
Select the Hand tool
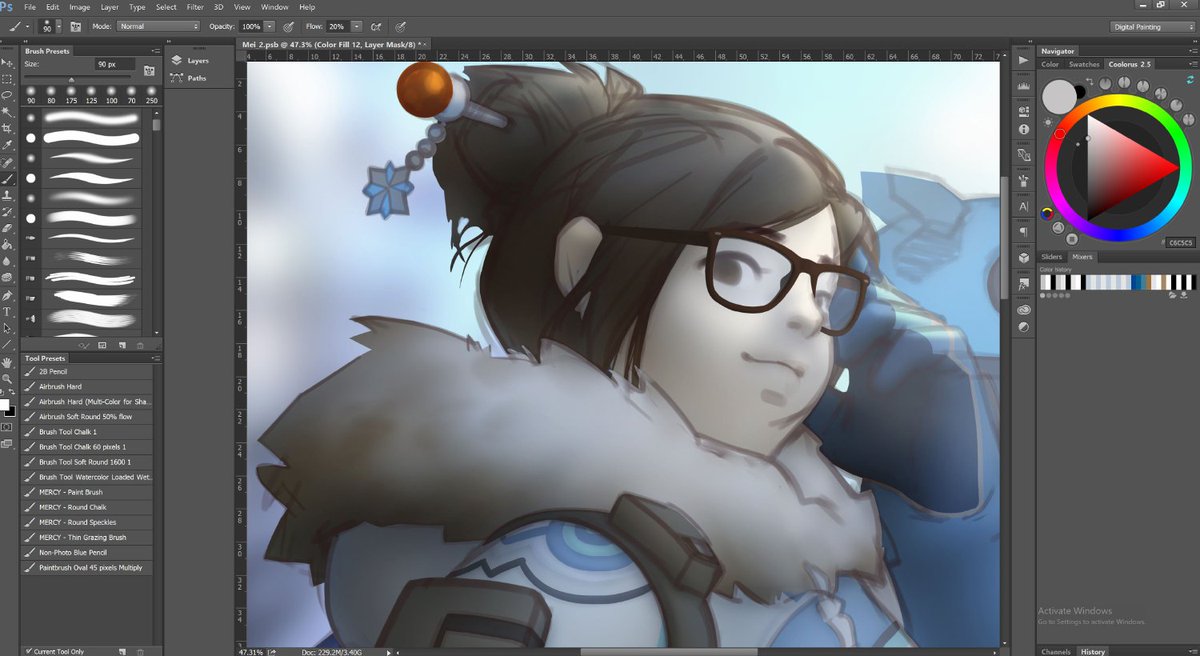click(7, 362)
